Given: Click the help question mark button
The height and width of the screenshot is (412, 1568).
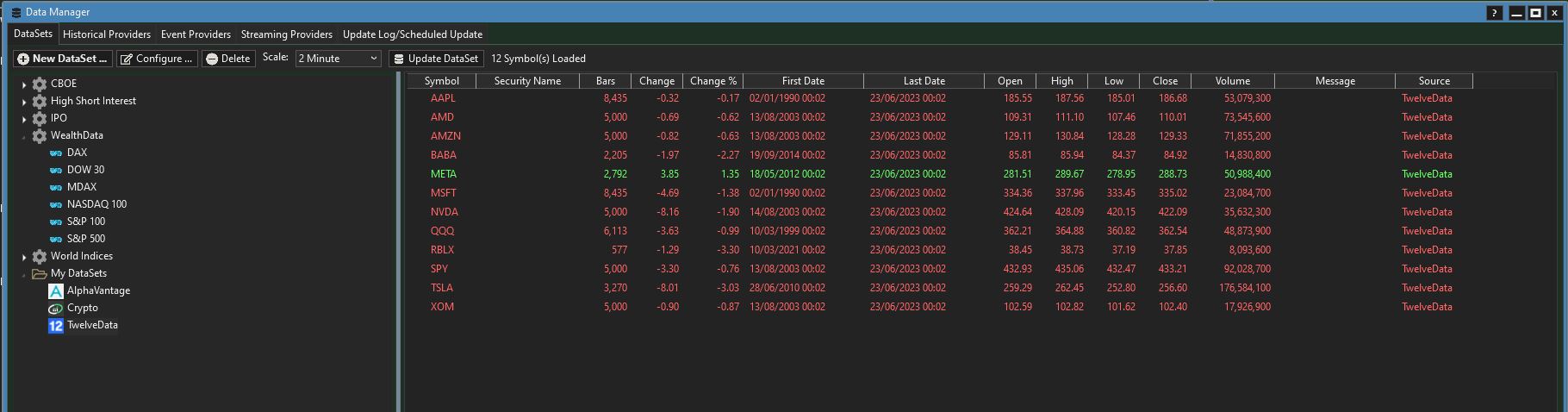Looking at the screenshot, I should (x=1494, y=13).
